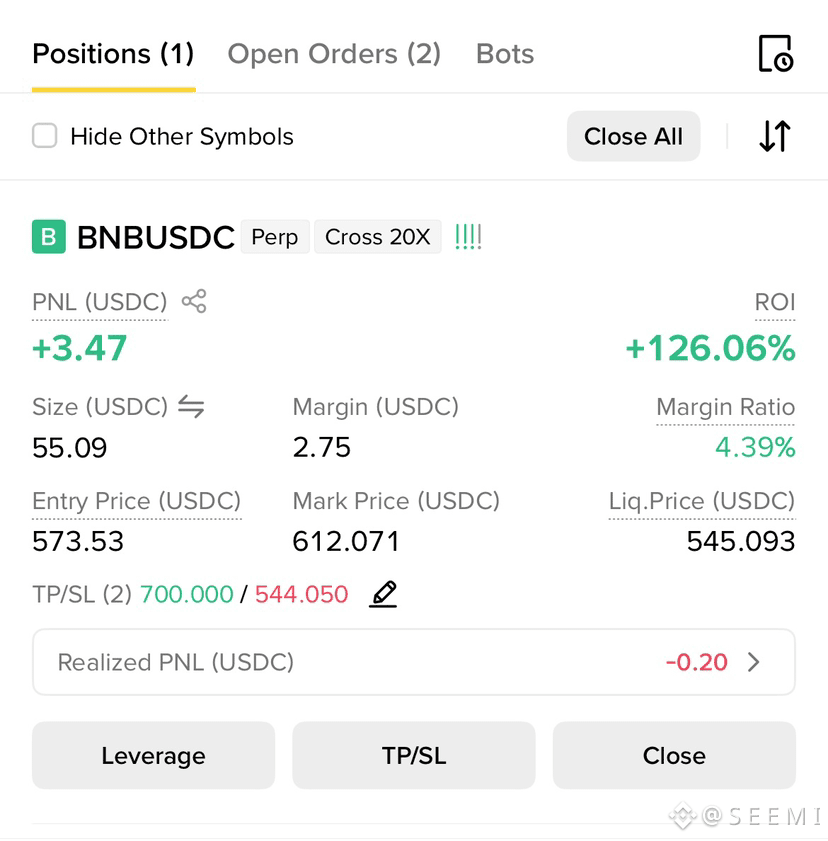
Task: Tap the Margin Ratio label for info
Action: point(726,407)
